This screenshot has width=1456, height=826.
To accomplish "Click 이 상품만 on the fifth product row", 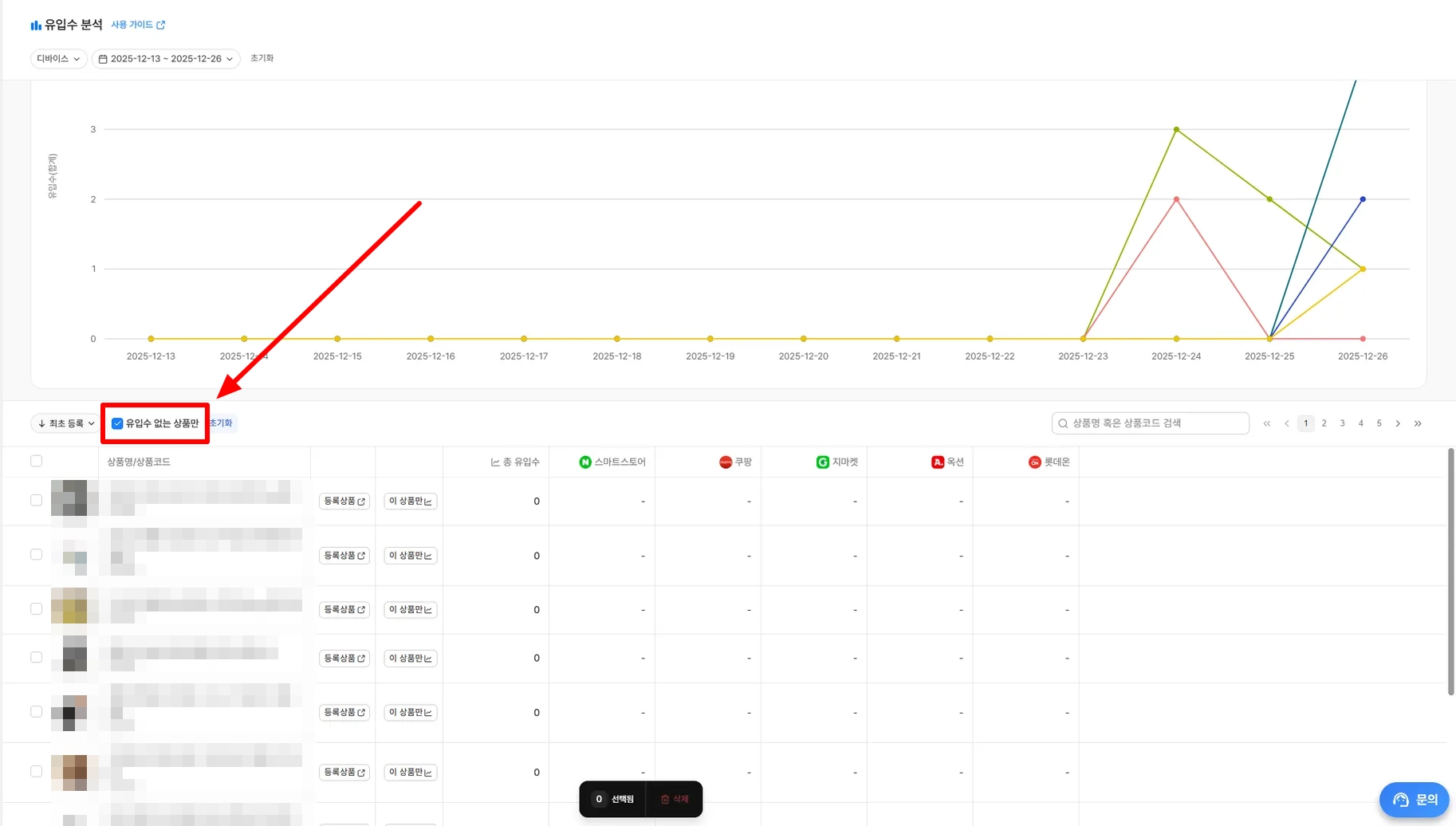I will 411,712.
